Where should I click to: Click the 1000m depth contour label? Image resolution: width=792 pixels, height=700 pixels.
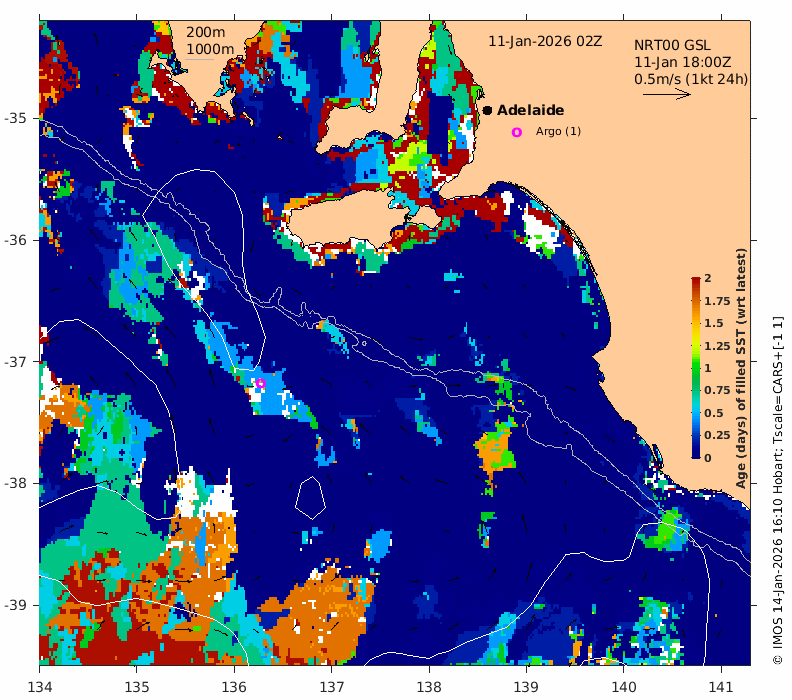[x=210, y=49]
